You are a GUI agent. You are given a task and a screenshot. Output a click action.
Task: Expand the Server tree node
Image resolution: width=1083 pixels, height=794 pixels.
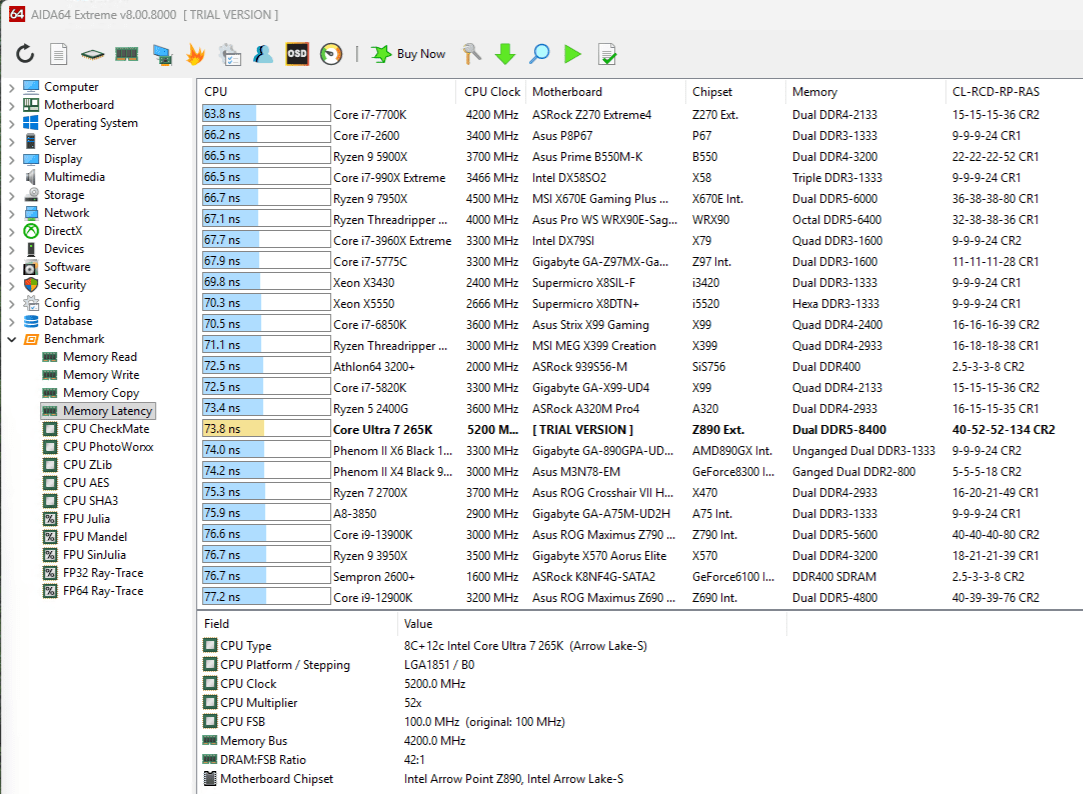point(12,141)
